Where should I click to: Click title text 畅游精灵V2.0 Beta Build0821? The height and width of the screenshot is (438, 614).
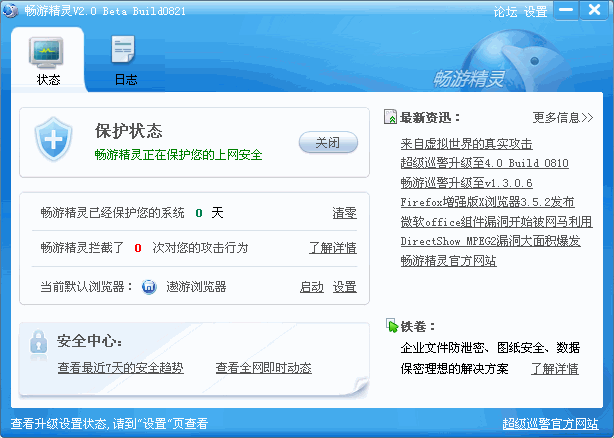click(x=105, y=11)
